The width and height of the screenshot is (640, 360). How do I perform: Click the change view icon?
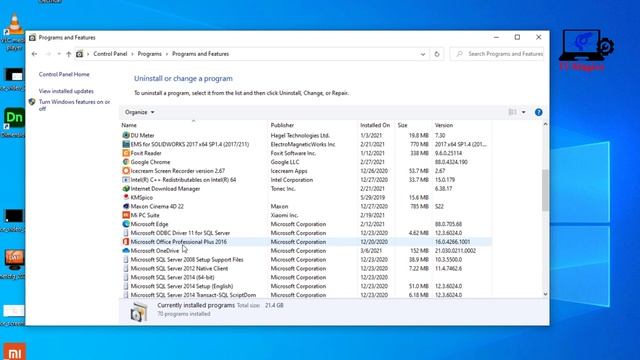tap(512, 112)
